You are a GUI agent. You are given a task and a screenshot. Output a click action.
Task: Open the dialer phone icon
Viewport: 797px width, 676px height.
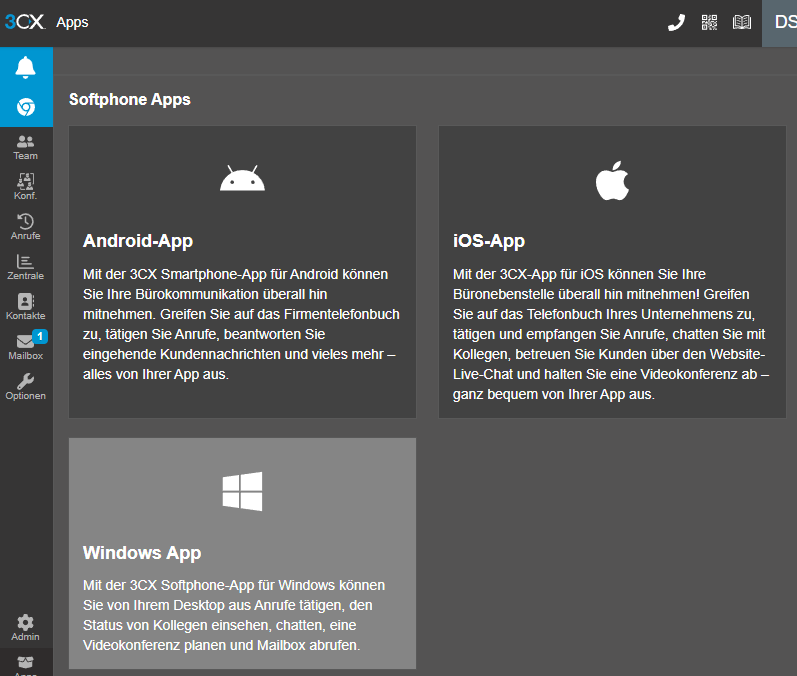677,22
